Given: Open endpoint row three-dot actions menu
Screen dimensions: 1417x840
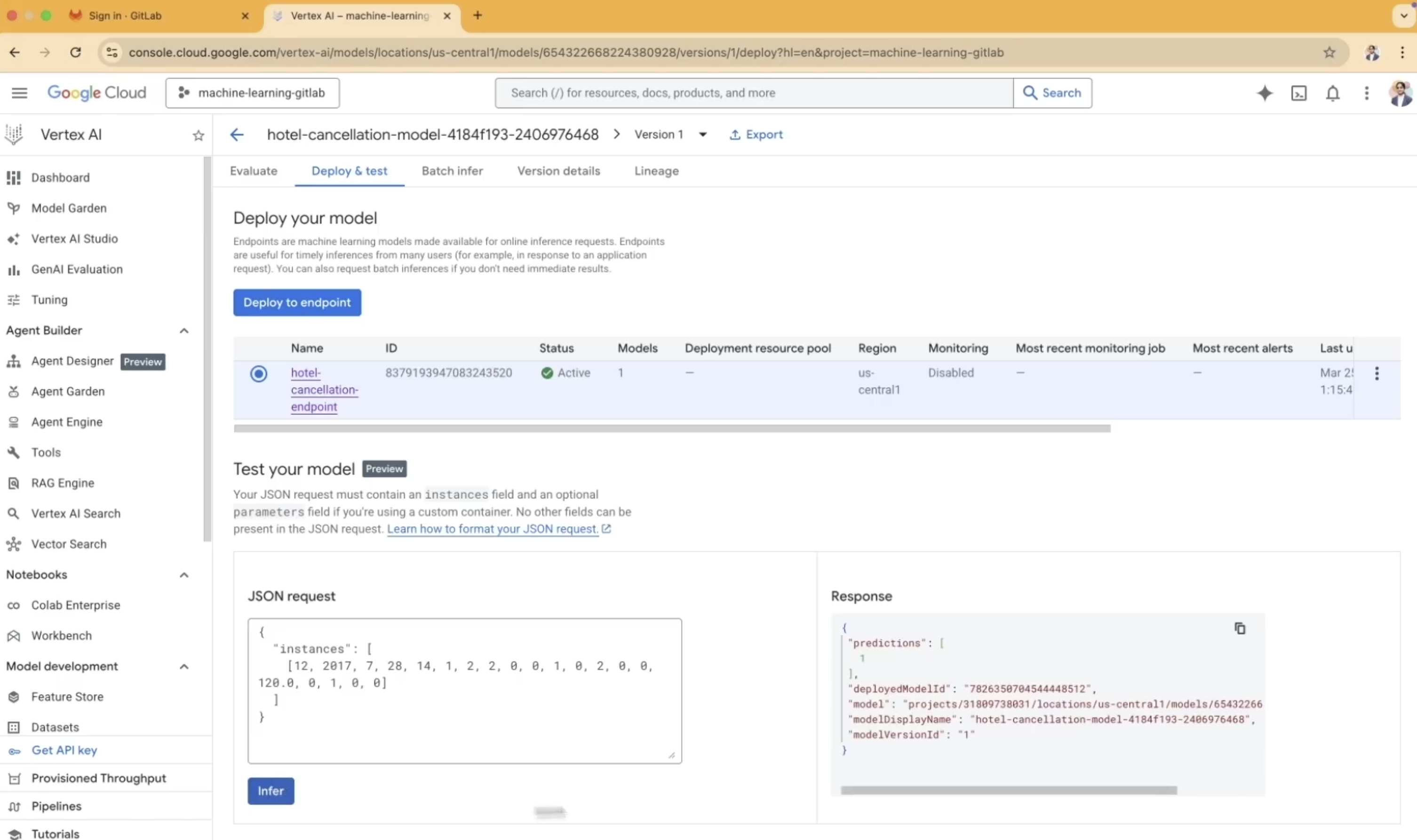Looking at the screenshot, I should point(1376,373).
